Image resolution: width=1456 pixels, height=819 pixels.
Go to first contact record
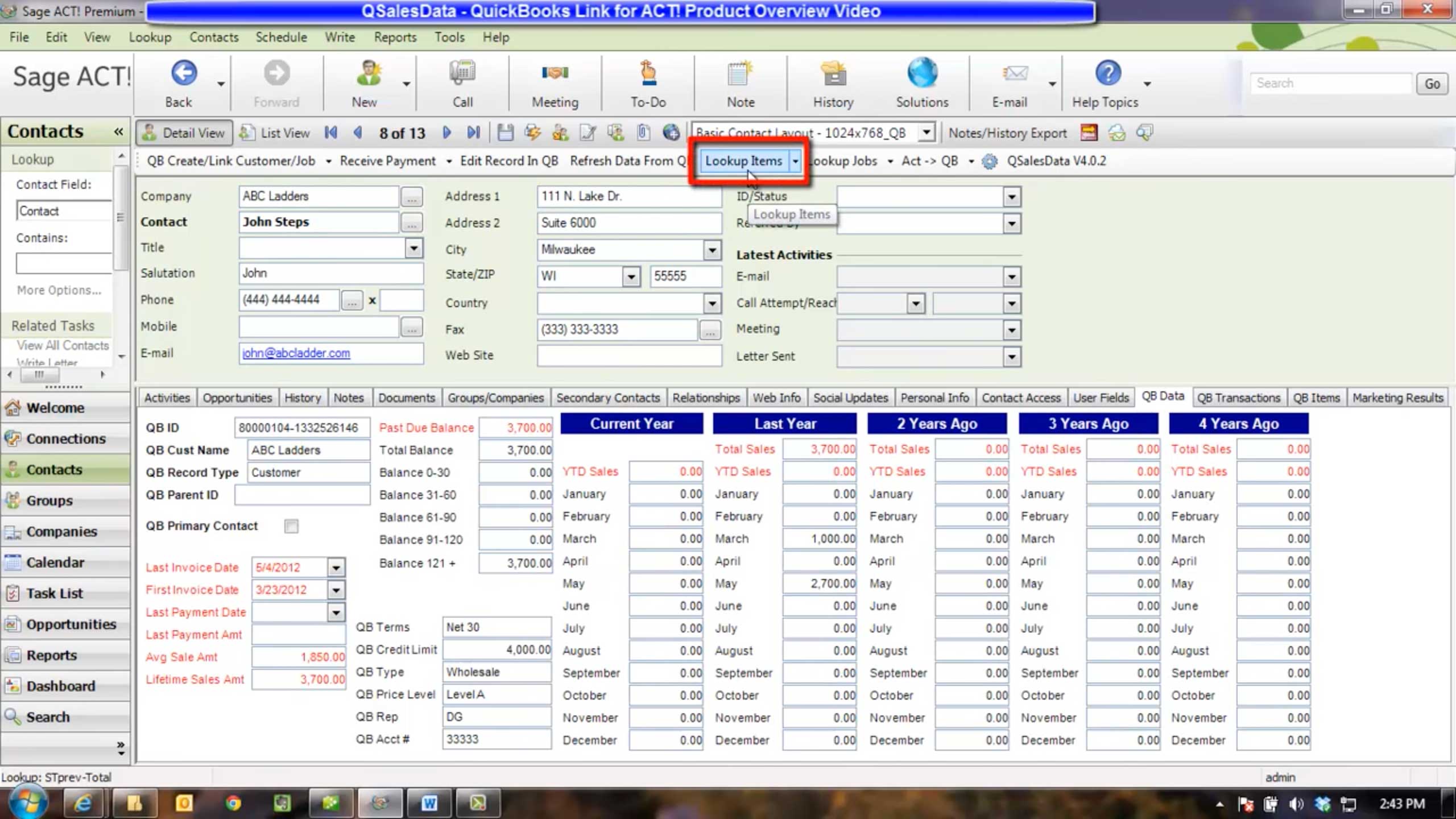331,133
